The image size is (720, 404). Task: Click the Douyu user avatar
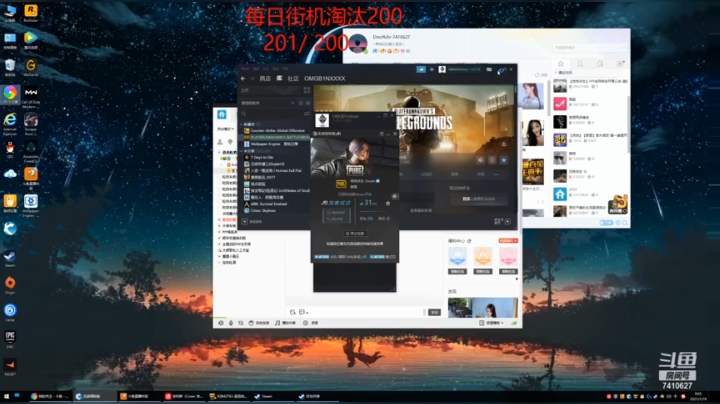click(x=358, y=44)
